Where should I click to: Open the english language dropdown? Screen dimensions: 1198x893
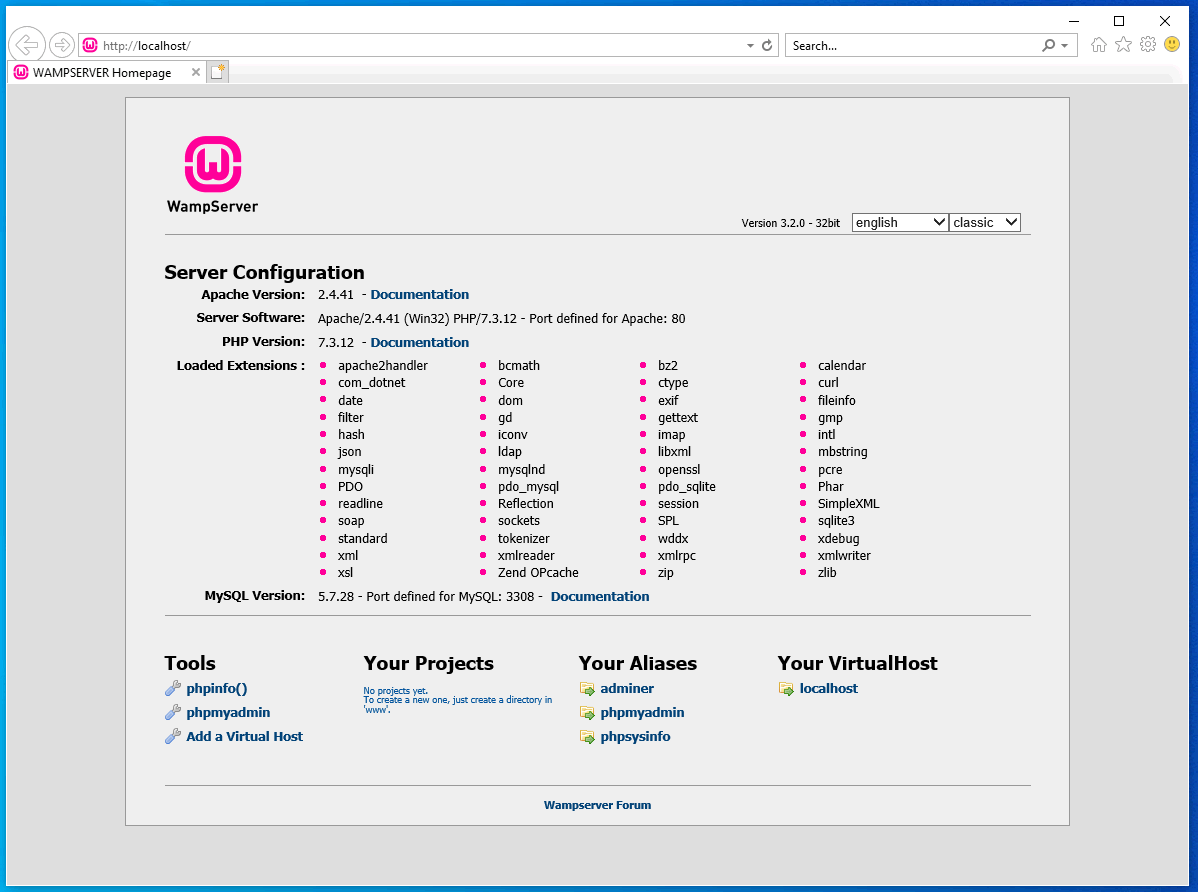click(x=900, y=222)
